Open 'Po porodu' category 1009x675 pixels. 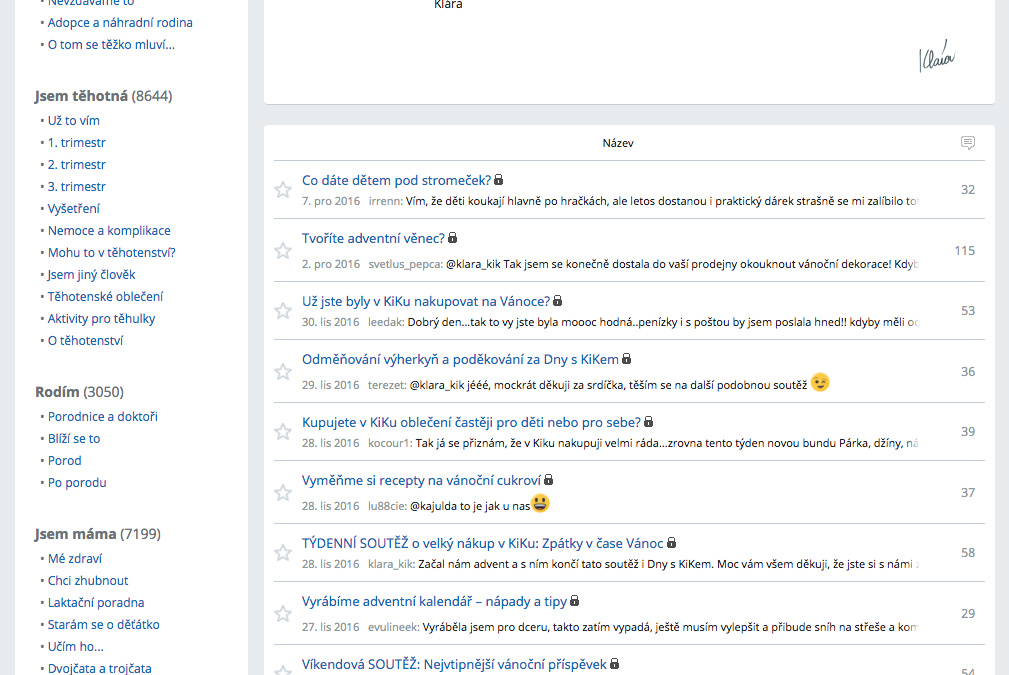[x=77, y=482]
